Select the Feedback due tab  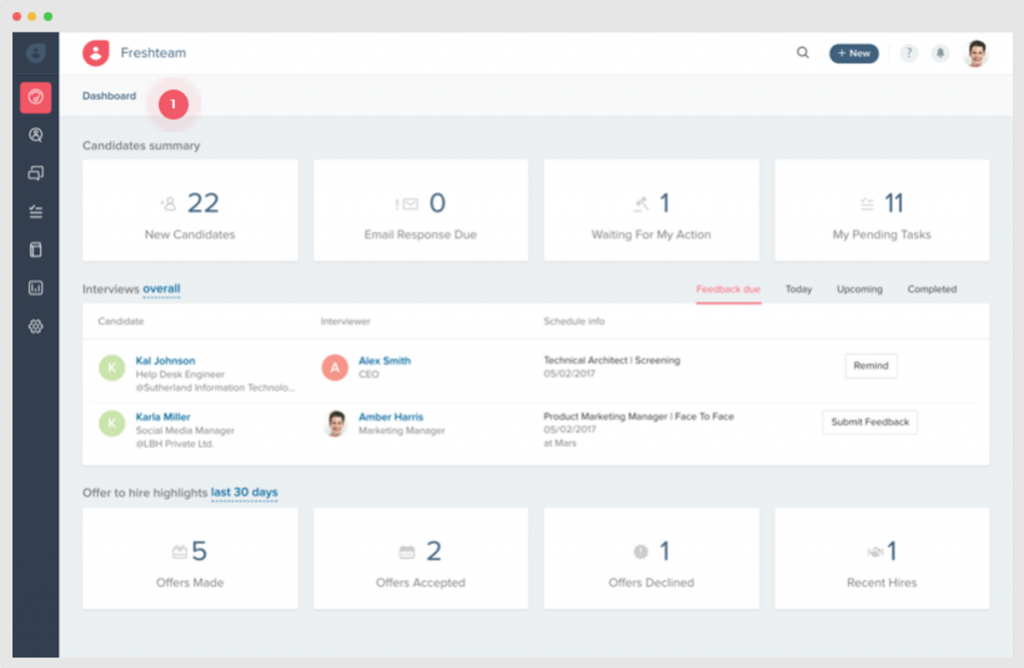(728, 289)
